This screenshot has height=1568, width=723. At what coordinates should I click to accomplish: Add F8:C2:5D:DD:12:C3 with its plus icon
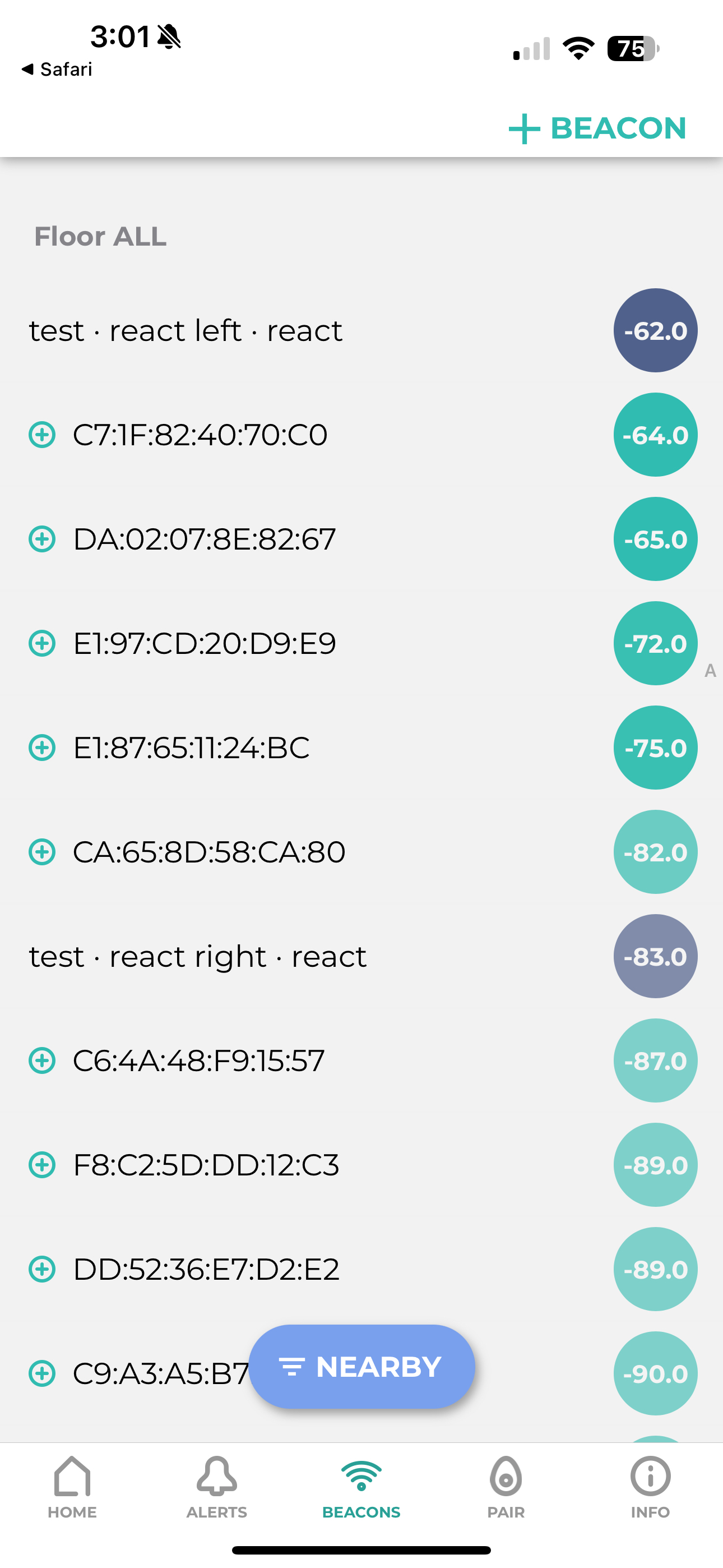pos(42,1165)
